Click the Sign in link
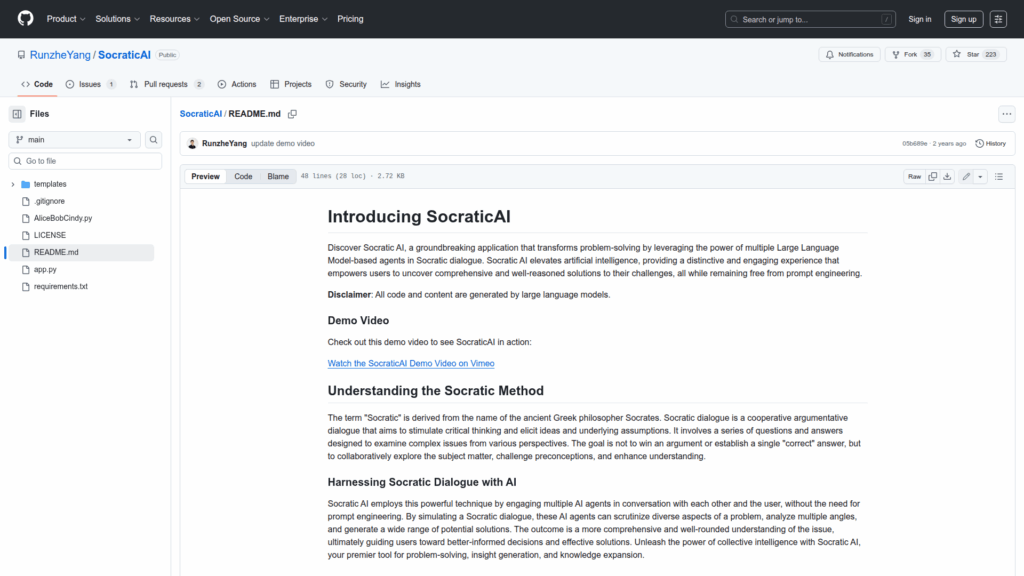The width and height of the screenshot is (1024, 576). tap(920, 19)
